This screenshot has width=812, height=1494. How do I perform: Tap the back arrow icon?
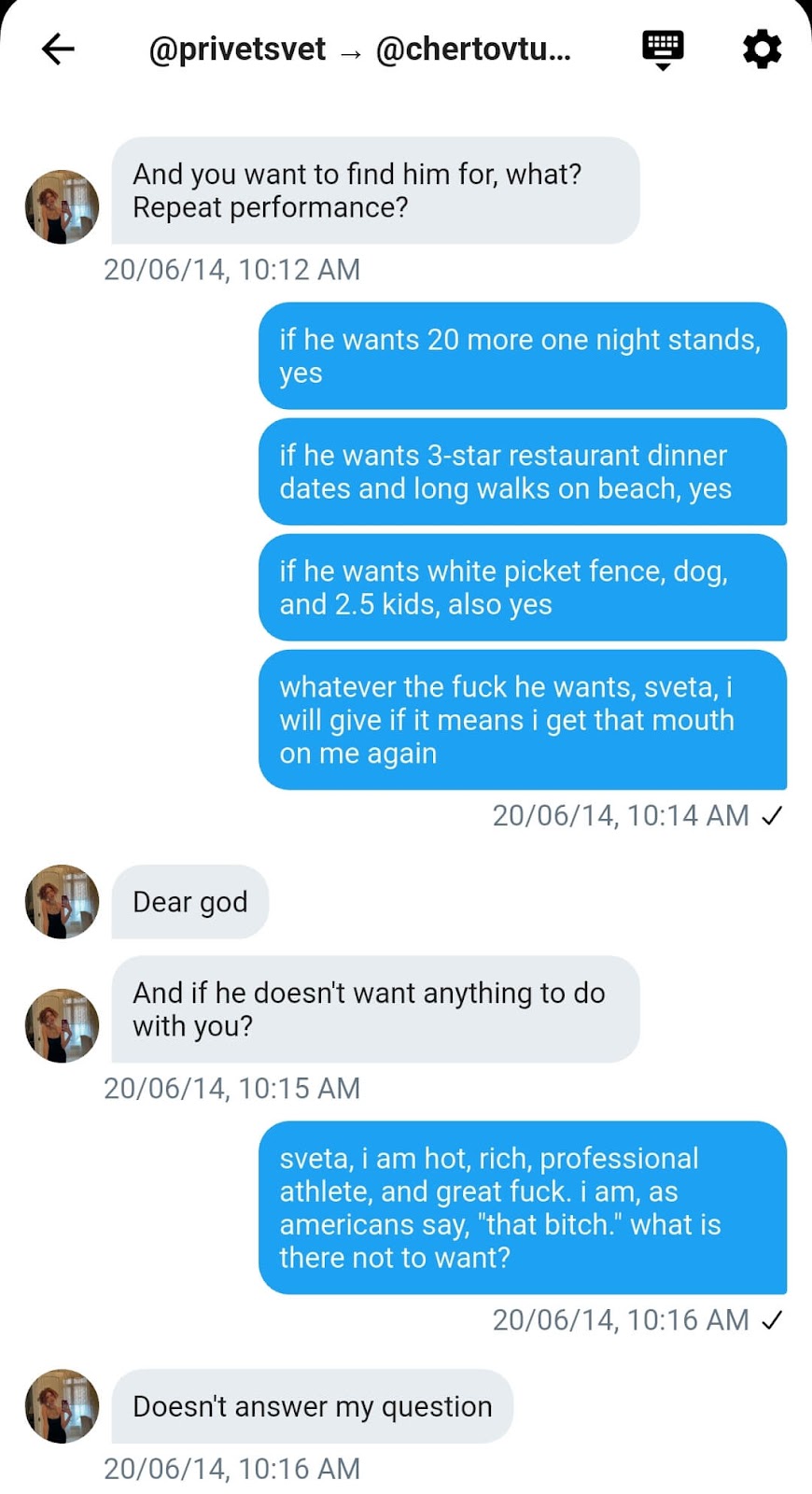point(58,49)
